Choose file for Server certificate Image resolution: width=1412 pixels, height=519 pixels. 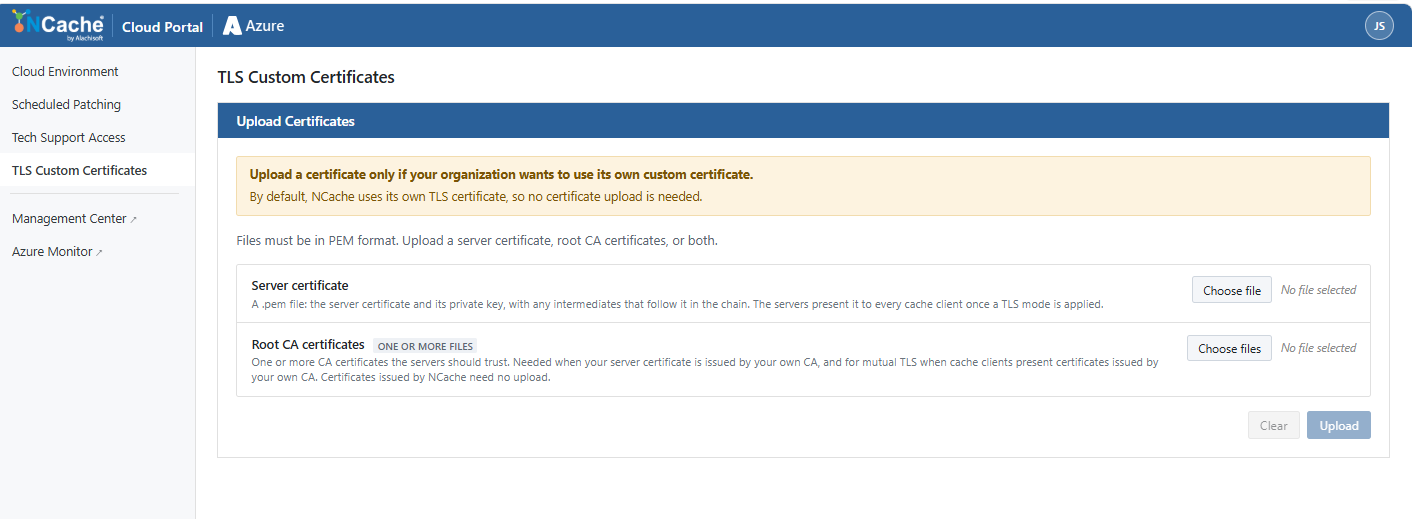[x=1232, y=290]
